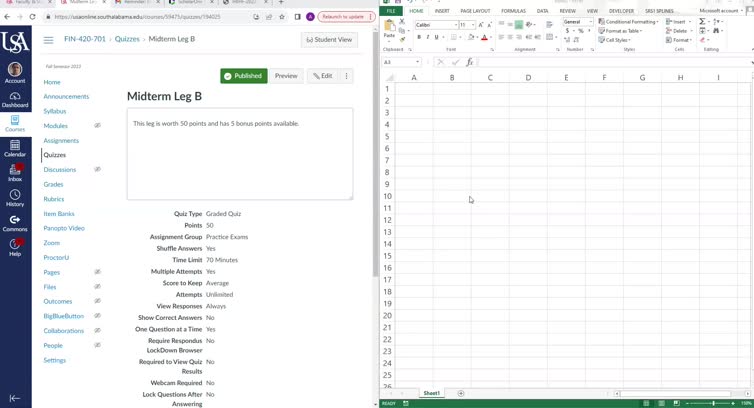Toggle Bold formatting in Excel ribbon
The image size is (754, 408).
(x=419, y=37)
